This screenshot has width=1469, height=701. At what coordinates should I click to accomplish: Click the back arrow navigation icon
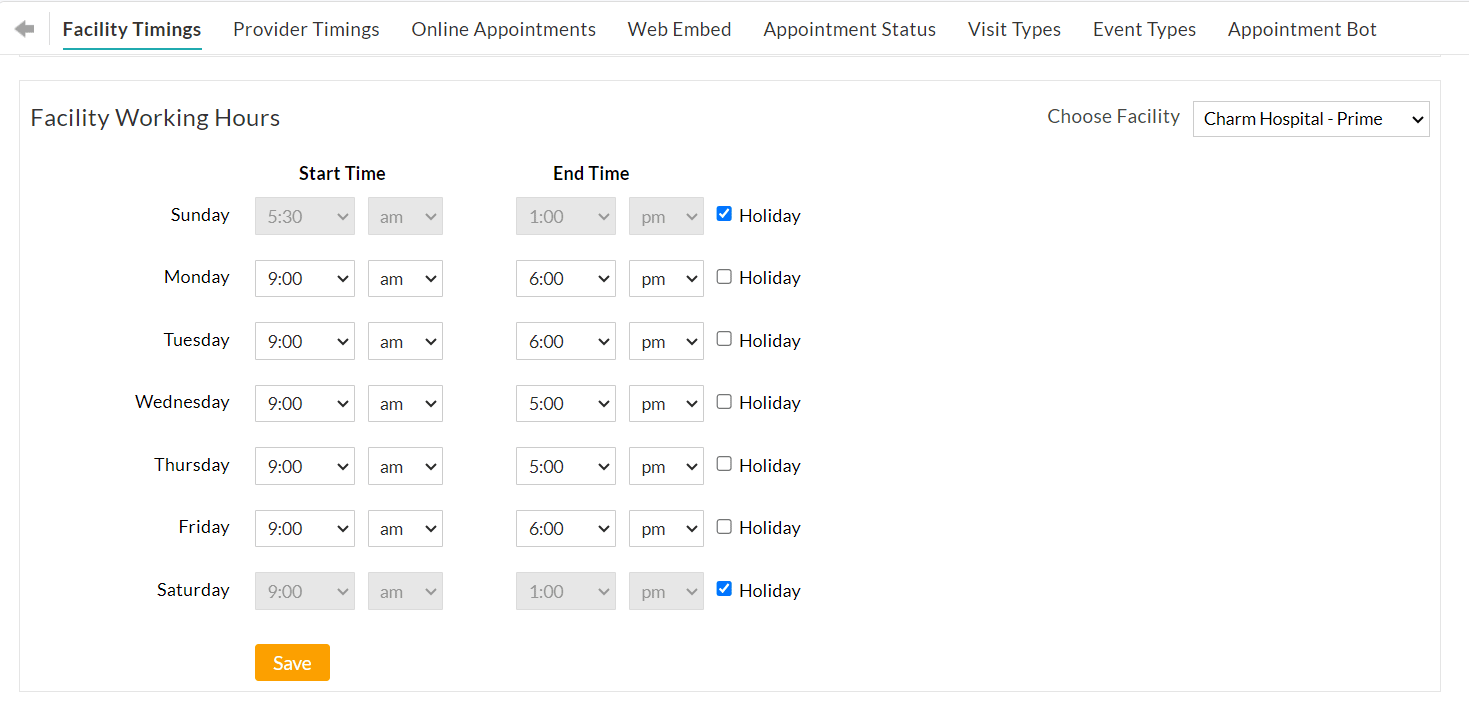point(22,27)
